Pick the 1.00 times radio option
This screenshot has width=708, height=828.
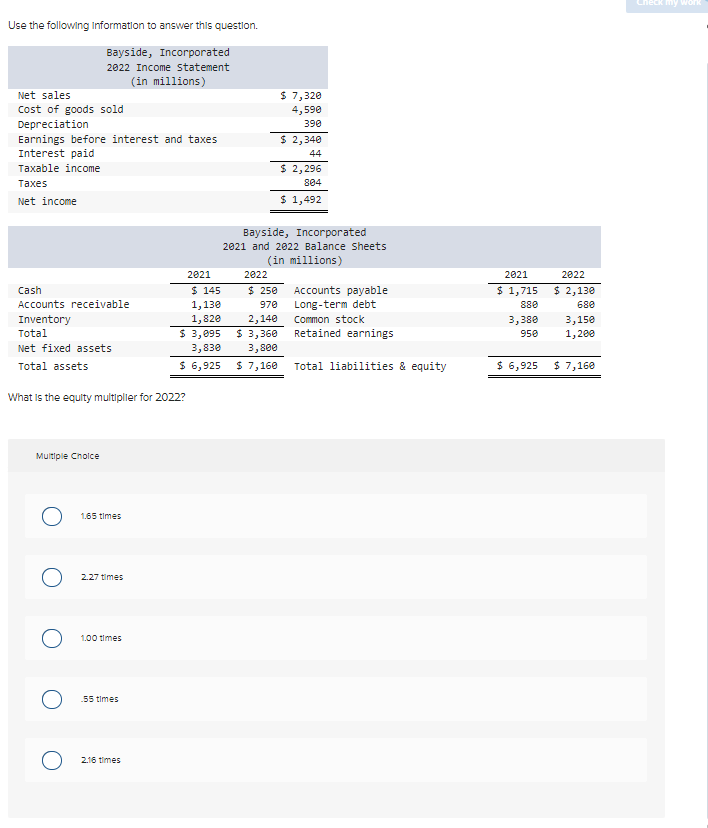[52, 638]
